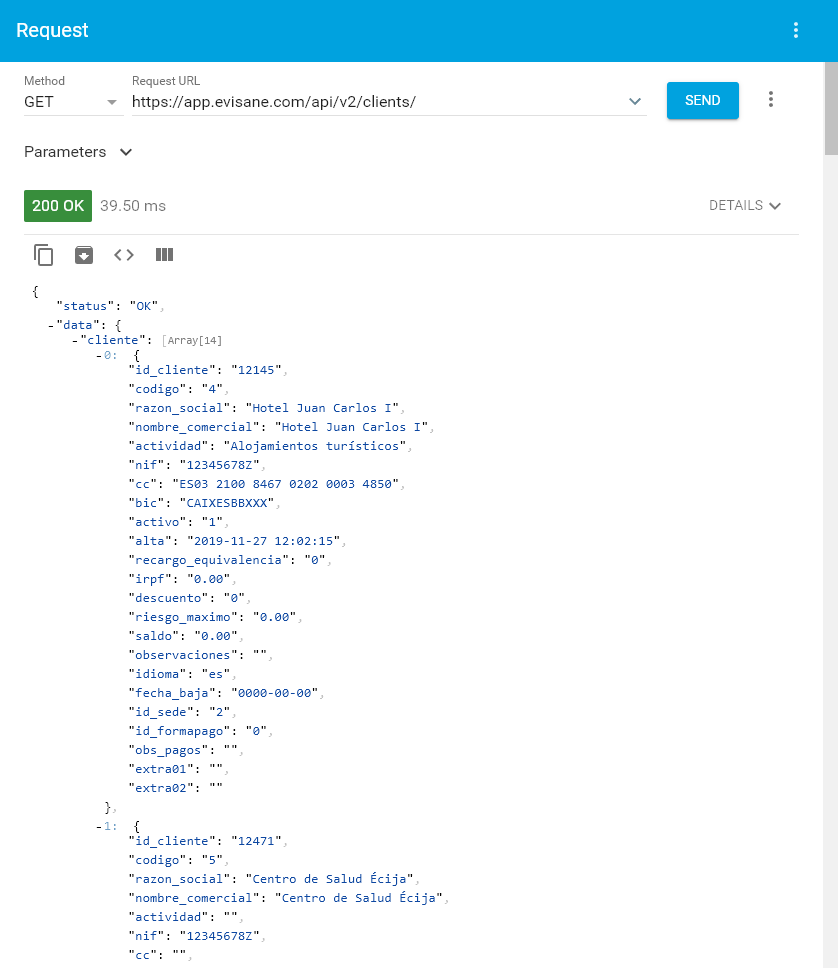Copy the response body to clipboard
838x968 pixels.
click(x=44, y=255)
